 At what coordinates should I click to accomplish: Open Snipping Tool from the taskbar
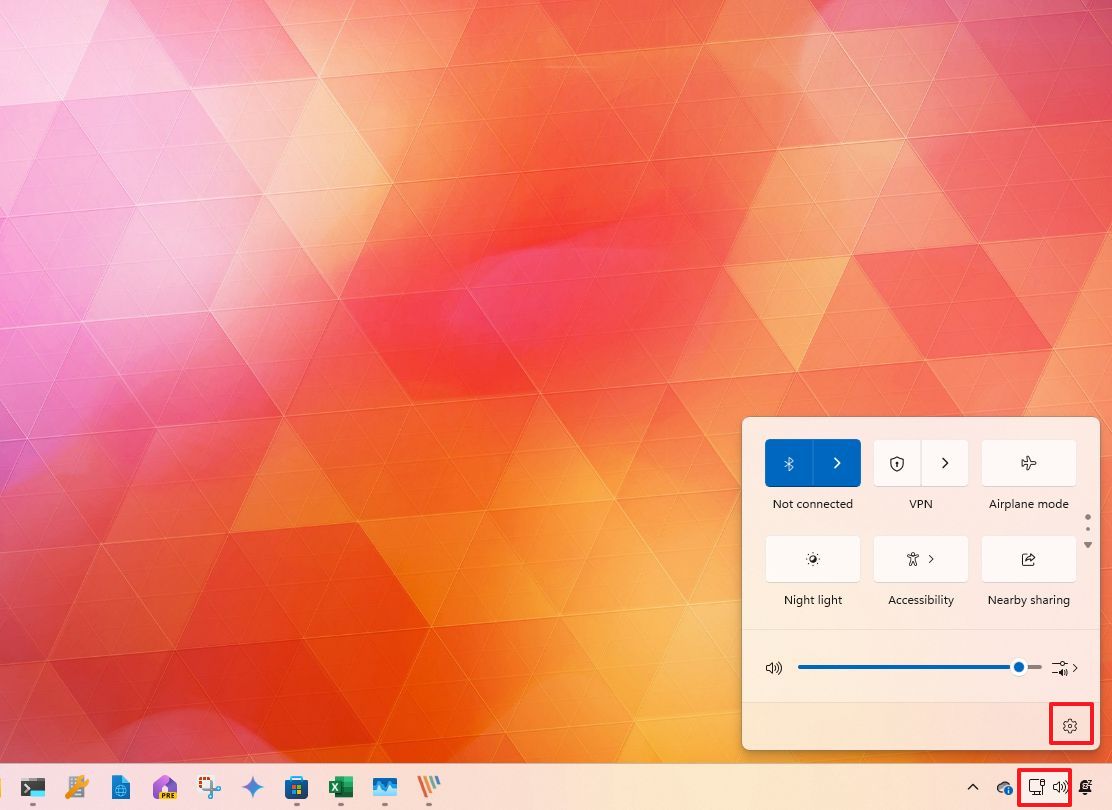point(209,787)
